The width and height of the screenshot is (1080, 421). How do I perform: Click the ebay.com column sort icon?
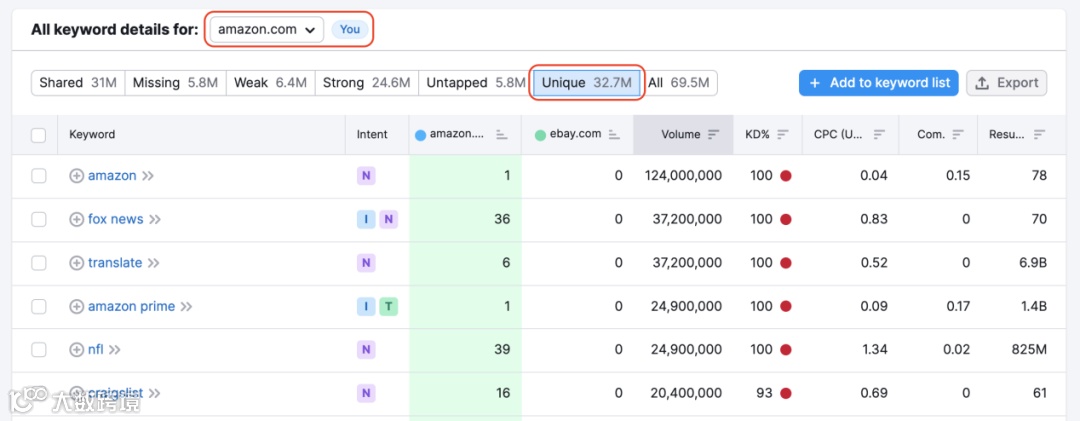tap(614, 134)
